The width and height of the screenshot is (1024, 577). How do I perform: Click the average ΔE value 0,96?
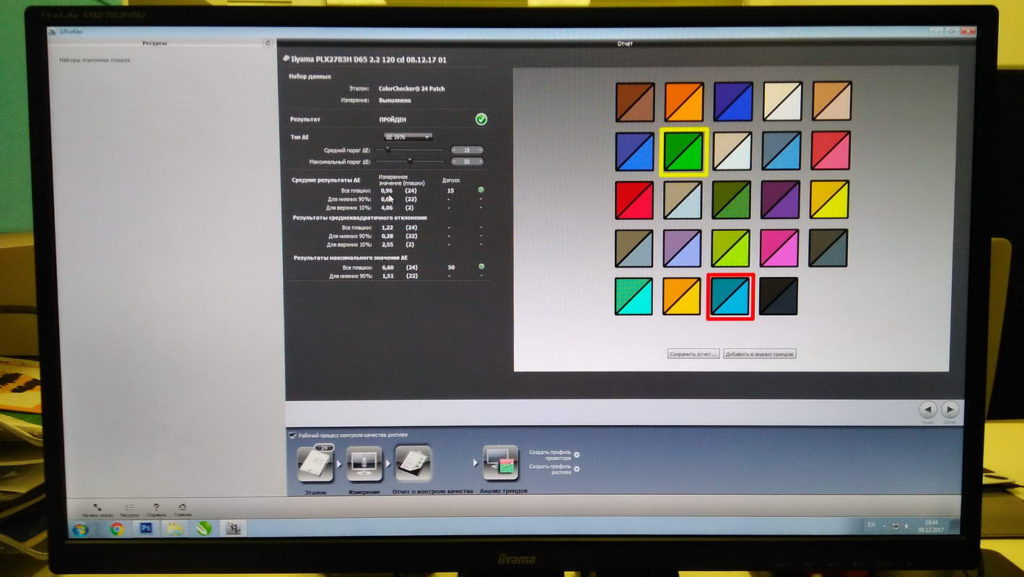tap(387, 191)
